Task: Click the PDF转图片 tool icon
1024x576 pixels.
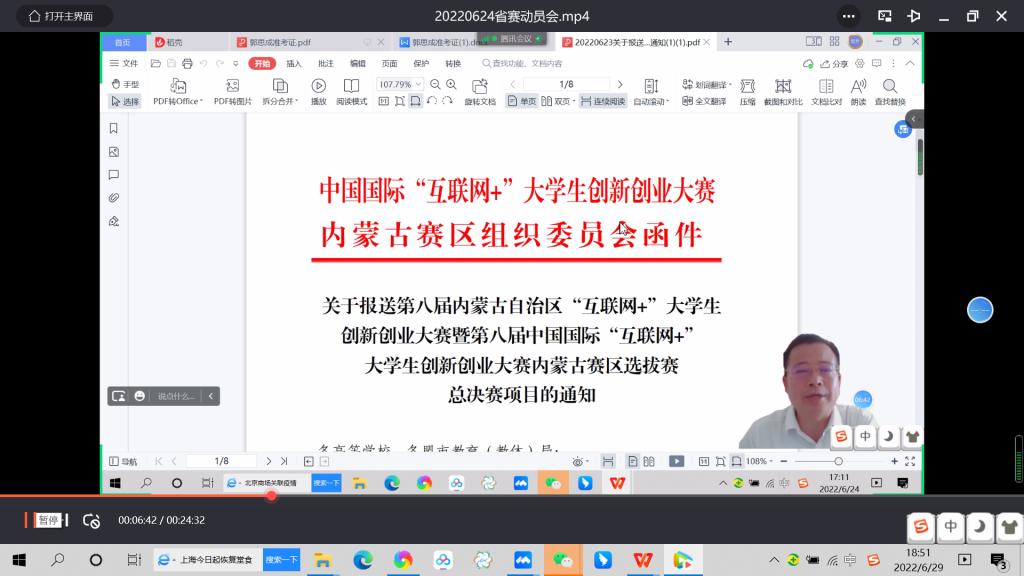Action: pos(232,86)
